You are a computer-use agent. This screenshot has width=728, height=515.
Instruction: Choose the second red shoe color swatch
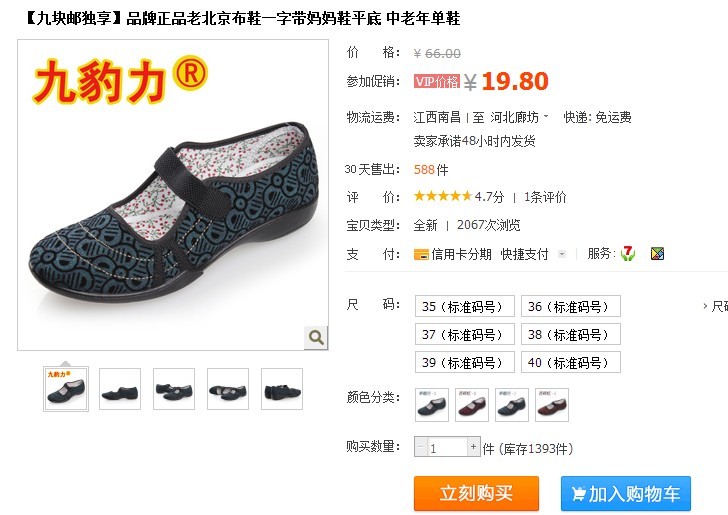[552, 405]
